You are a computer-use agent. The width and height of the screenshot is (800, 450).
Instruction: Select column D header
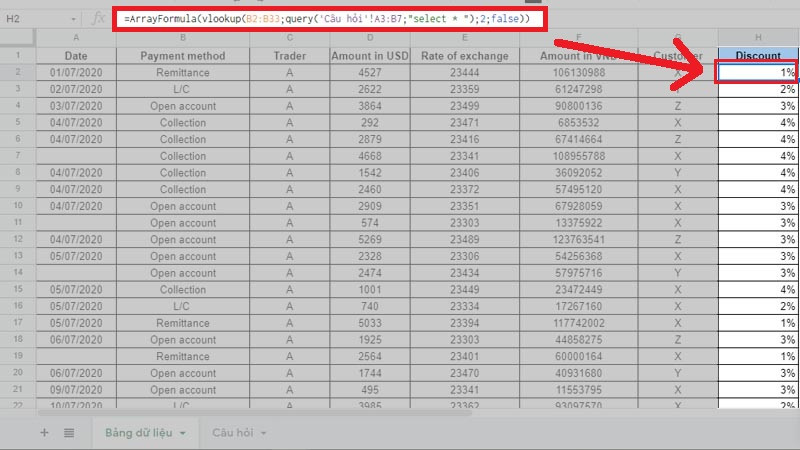(x=370, y=38)
